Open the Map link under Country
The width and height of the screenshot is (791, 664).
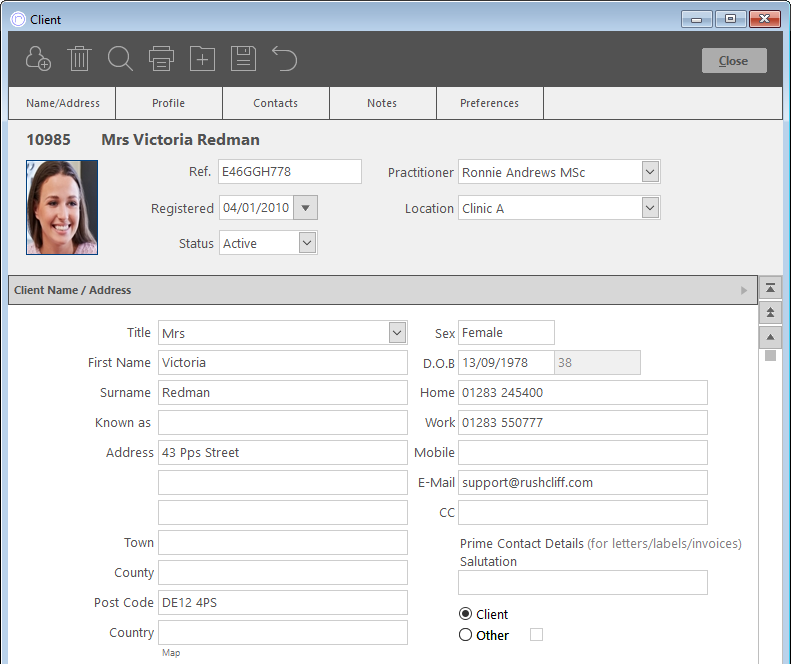(x=171, y=652)
